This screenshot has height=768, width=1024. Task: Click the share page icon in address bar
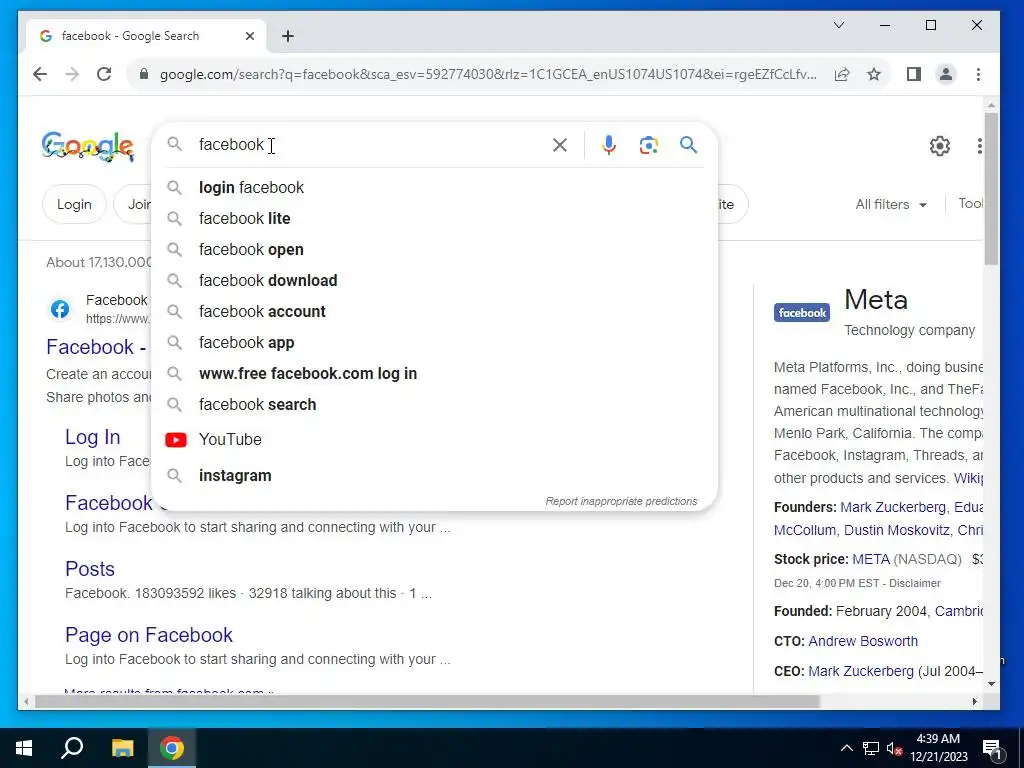(x=842, y=74)
